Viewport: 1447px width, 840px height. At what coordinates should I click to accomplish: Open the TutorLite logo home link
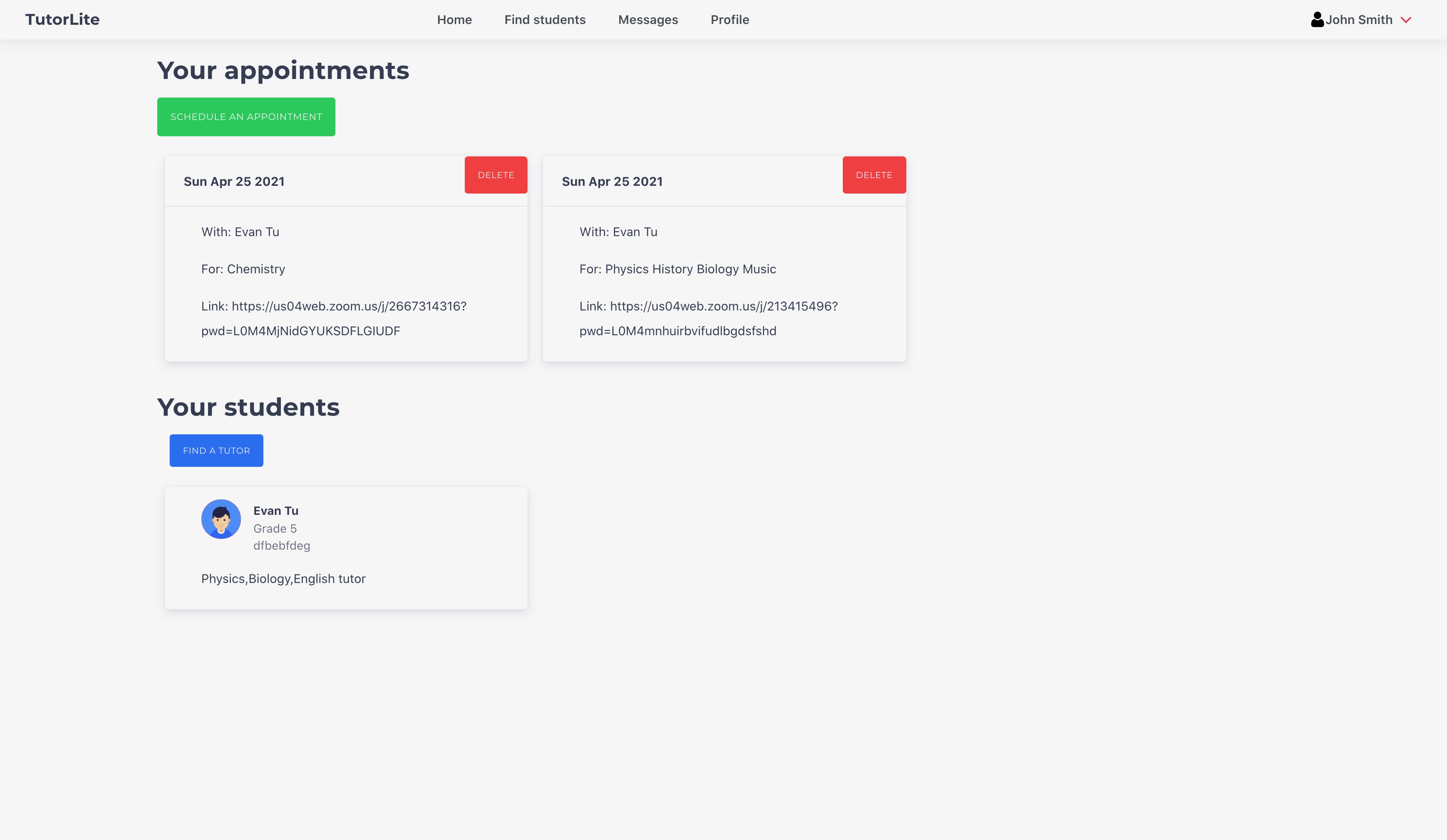pos(63,19)
